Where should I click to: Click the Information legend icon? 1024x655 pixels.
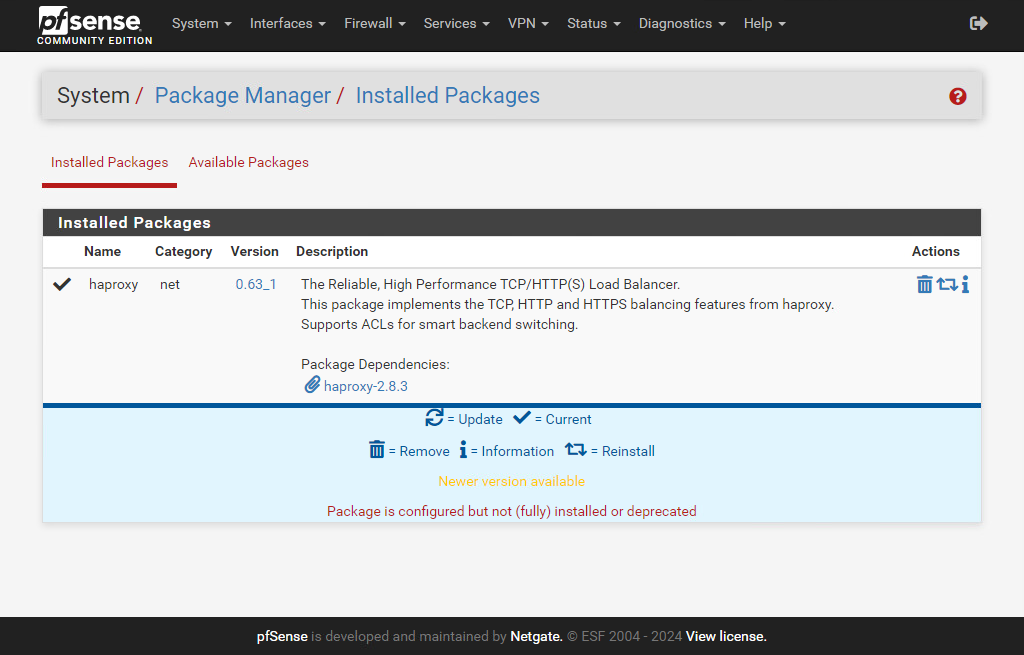463,449
